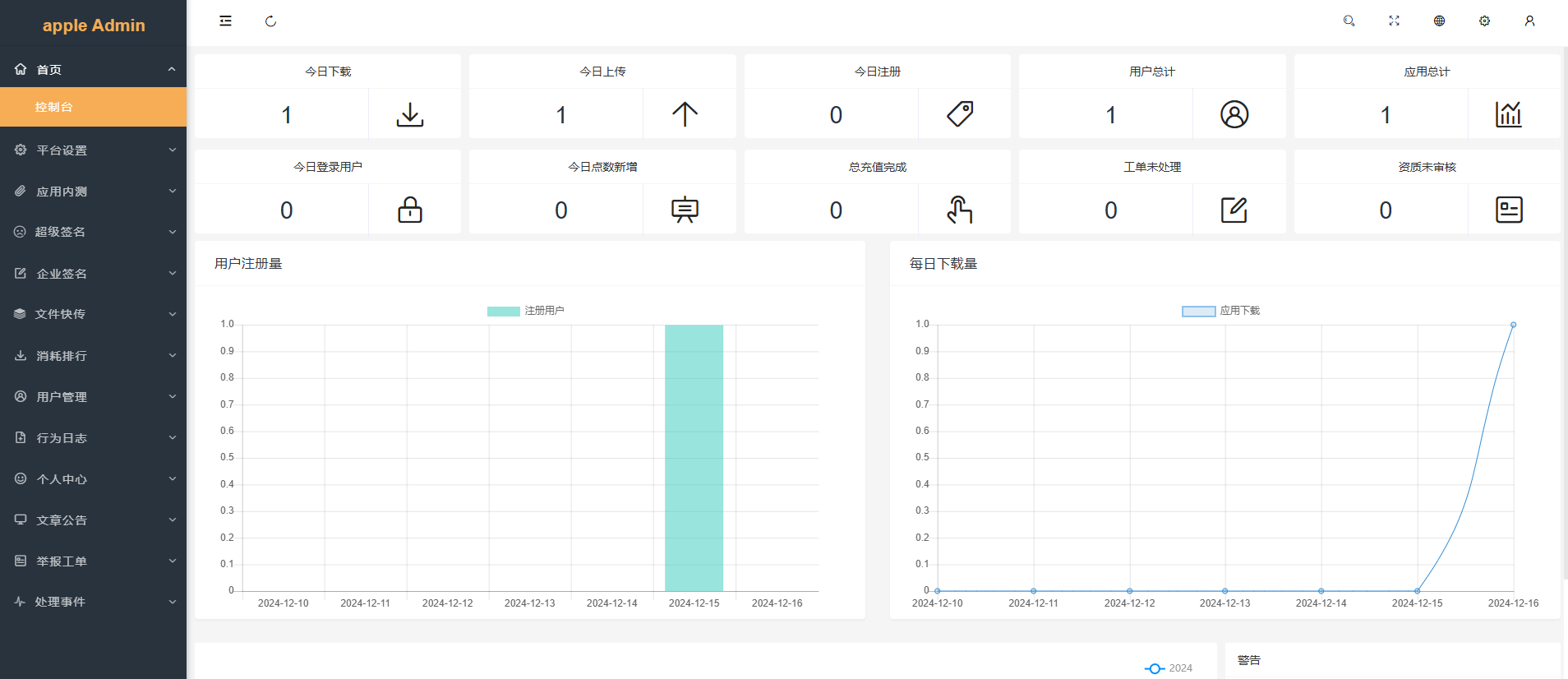Screen dimensions: 1568x679
Task: Select the 控制台 menu item
Action: (x=93, y=107)
